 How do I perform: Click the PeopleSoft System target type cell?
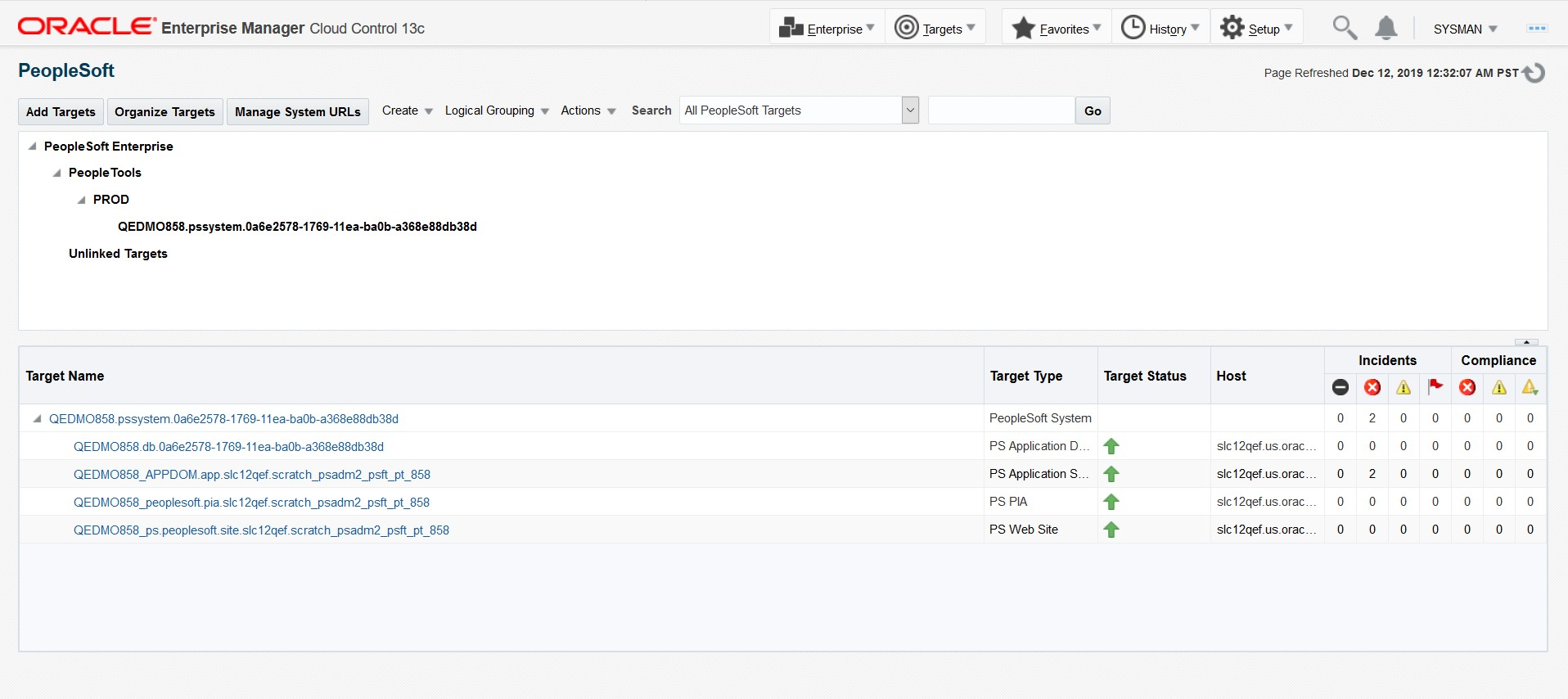pos(1040,418)
